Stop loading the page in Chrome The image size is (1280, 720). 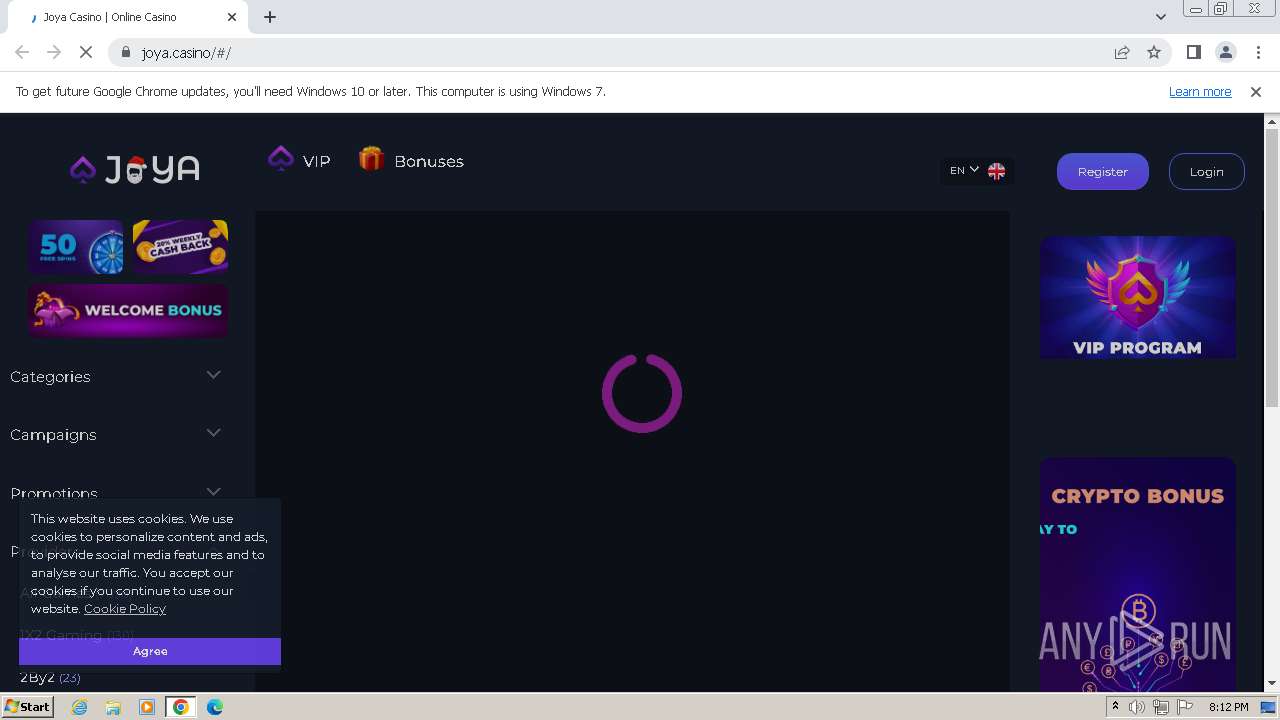click(x=86, y=52)
